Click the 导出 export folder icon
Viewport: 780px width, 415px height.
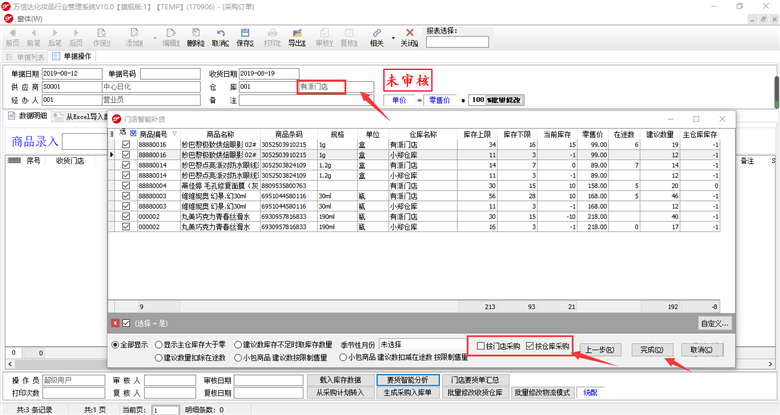tap(297, 33)
